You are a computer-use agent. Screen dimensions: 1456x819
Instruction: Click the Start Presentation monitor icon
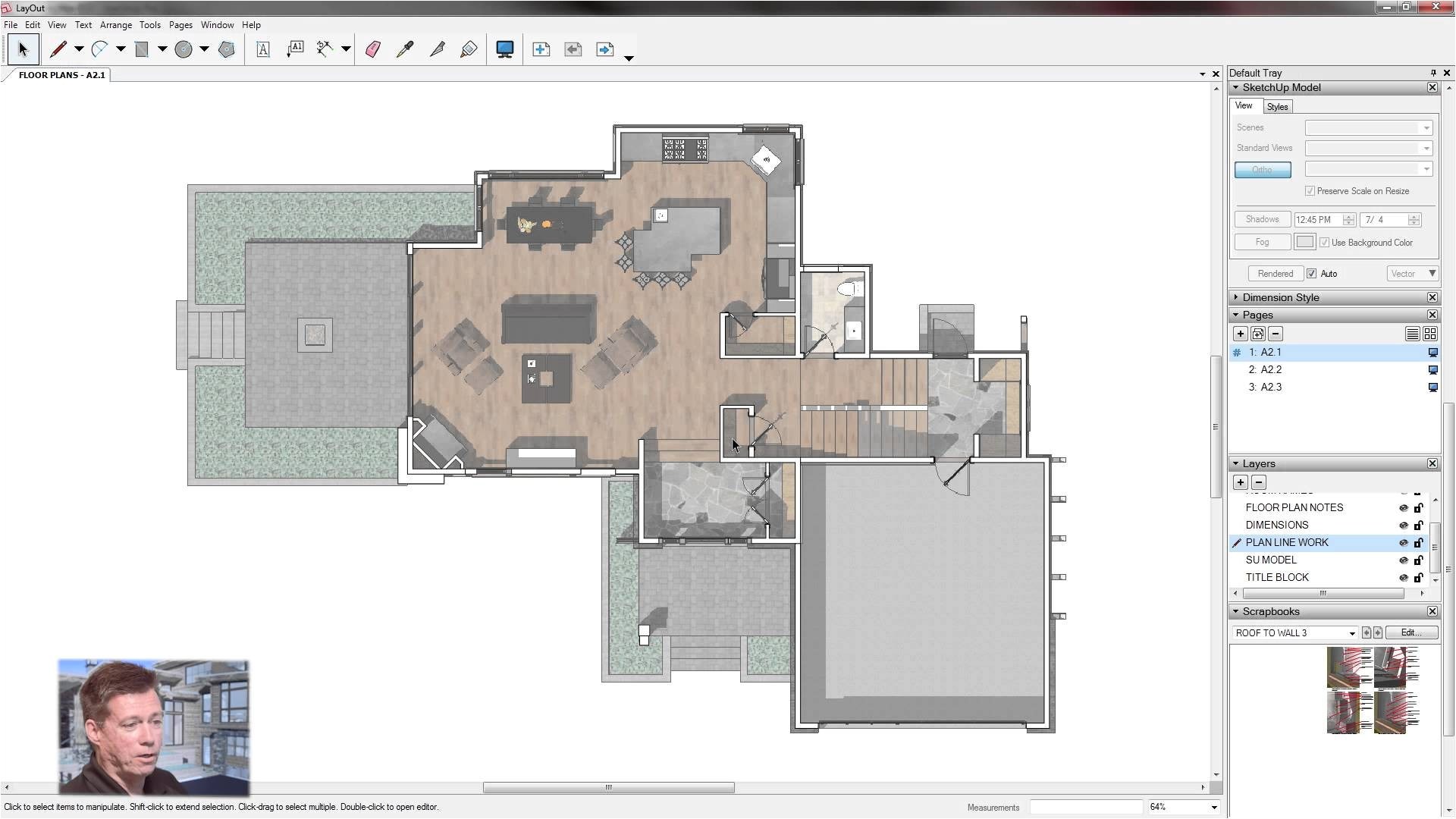coord(504,49)
